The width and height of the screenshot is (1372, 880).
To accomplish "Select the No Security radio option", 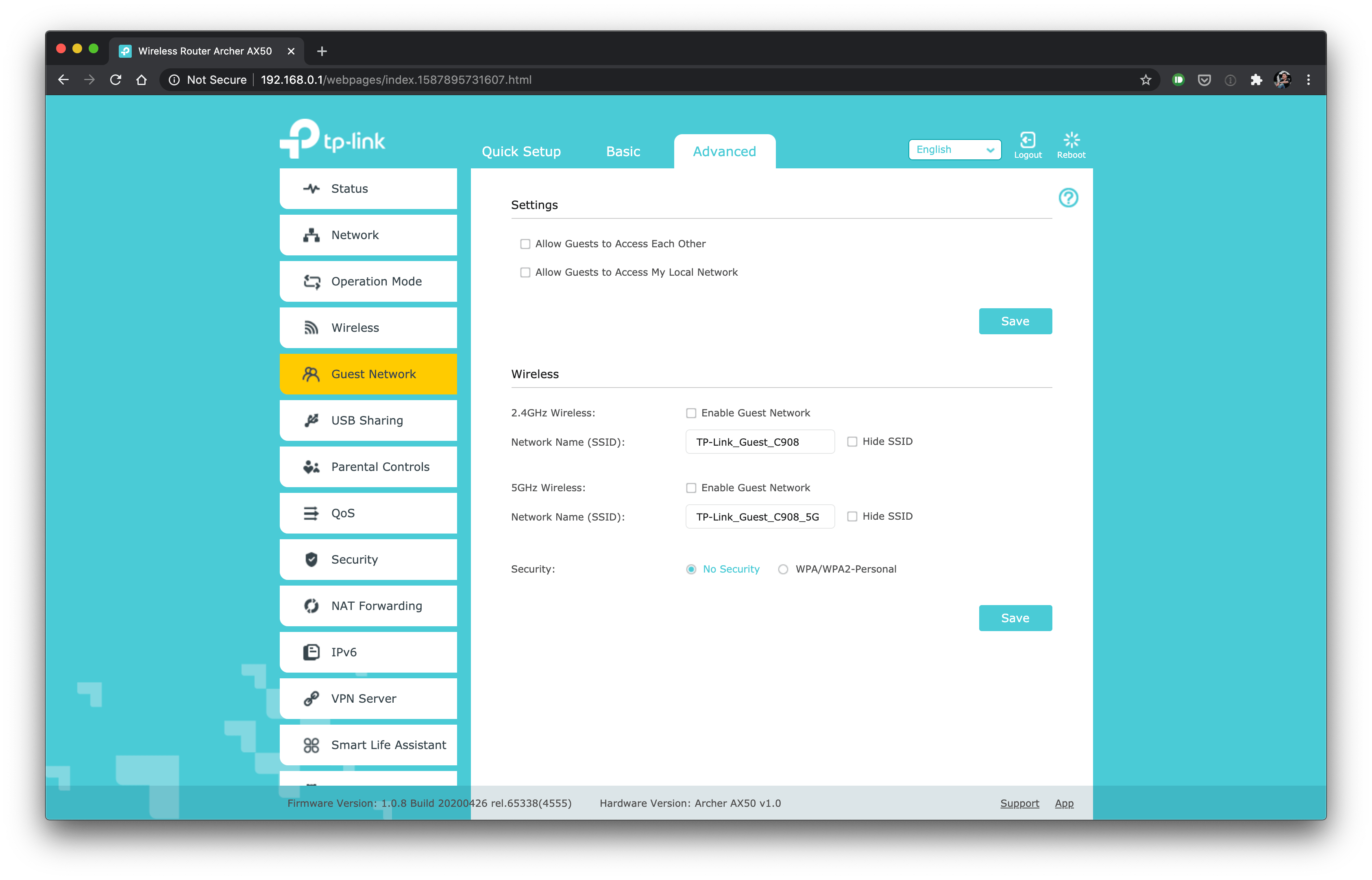I will [x=691, y=569].
